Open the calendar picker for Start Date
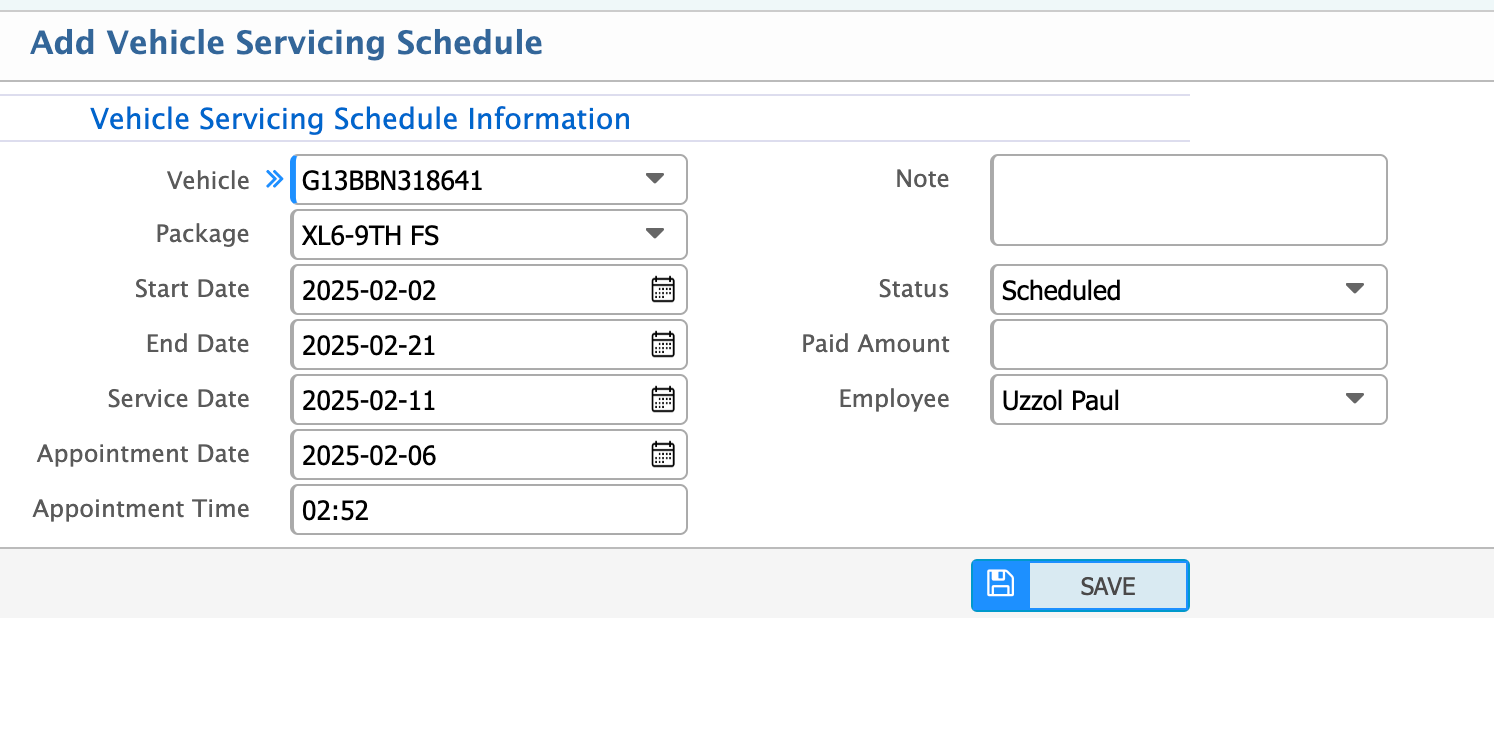 click(663, 290)
